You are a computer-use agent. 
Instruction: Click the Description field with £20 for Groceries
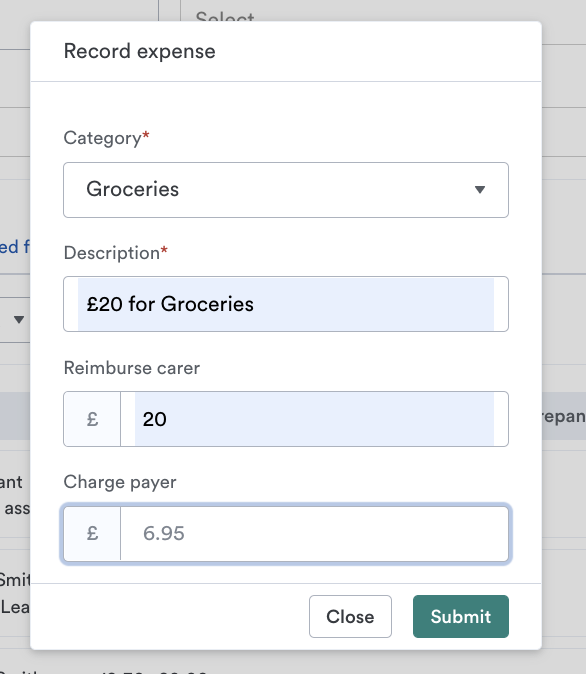pyautogui.click(x=286, y=304)
